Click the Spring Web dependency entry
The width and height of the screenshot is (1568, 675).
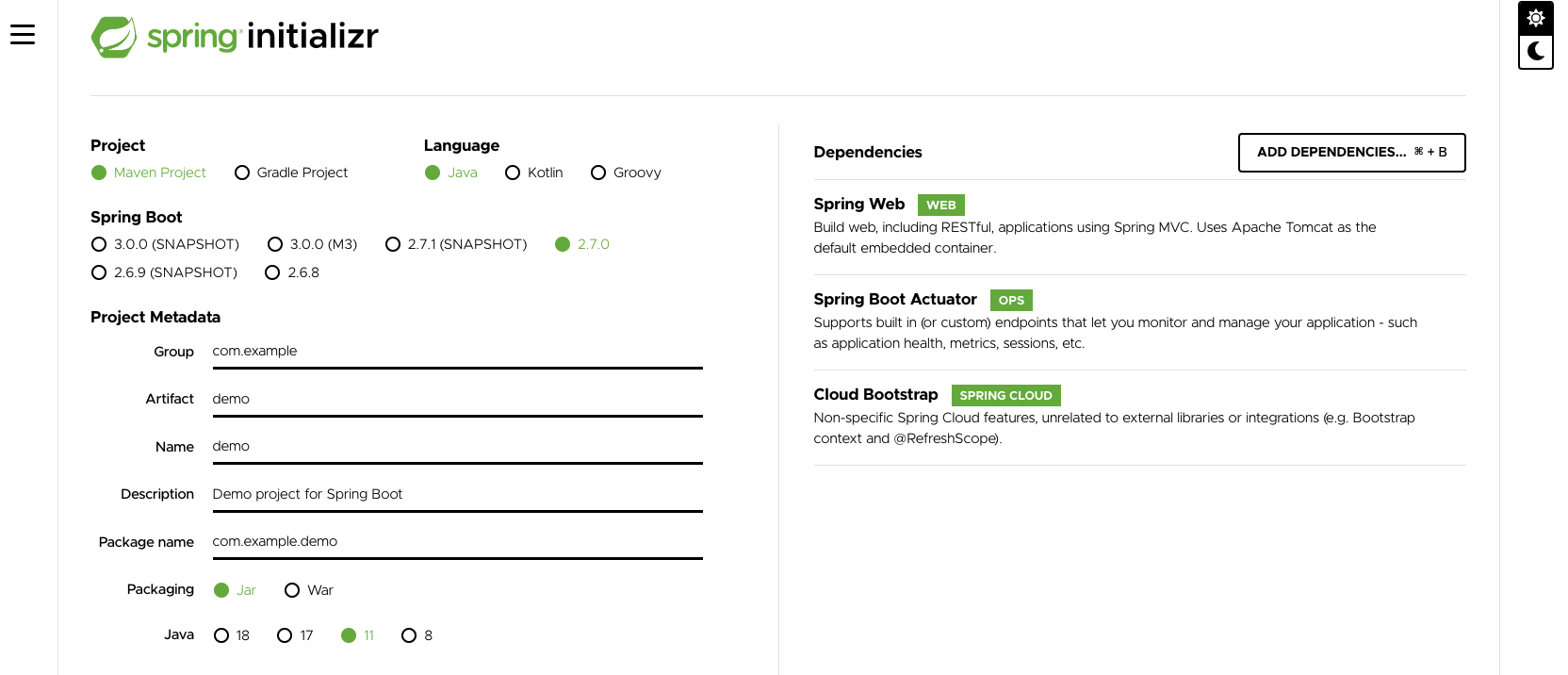pos(1139,226)
